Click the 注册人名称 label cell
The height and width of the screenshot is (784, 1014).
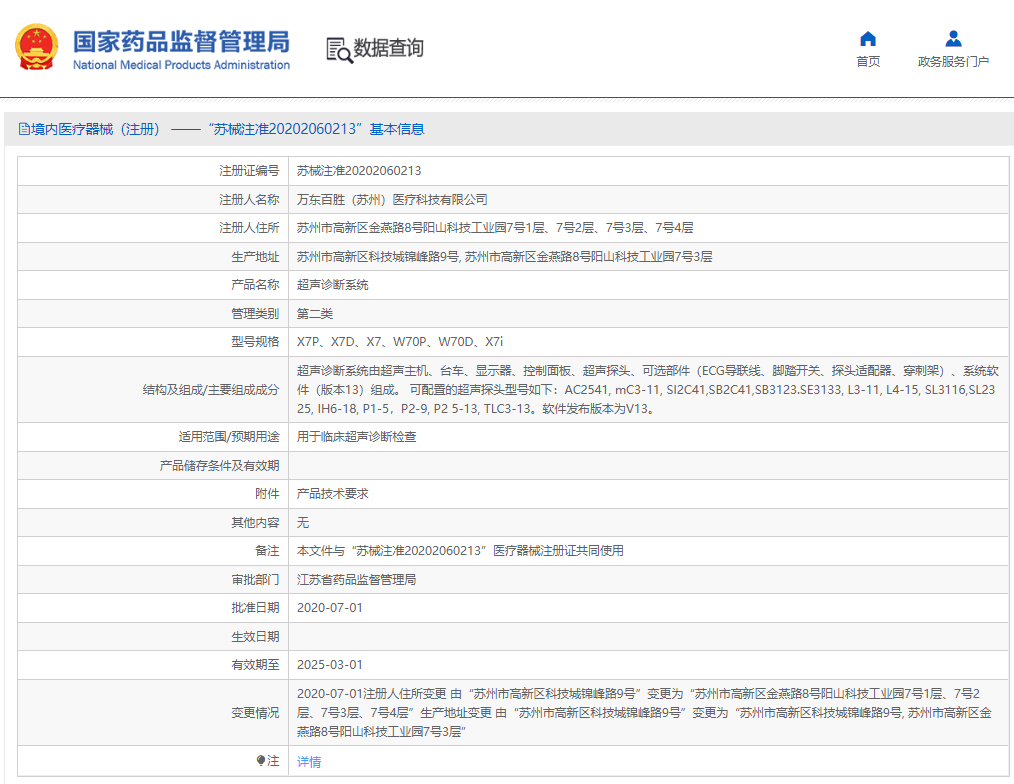tap(153, 200)
